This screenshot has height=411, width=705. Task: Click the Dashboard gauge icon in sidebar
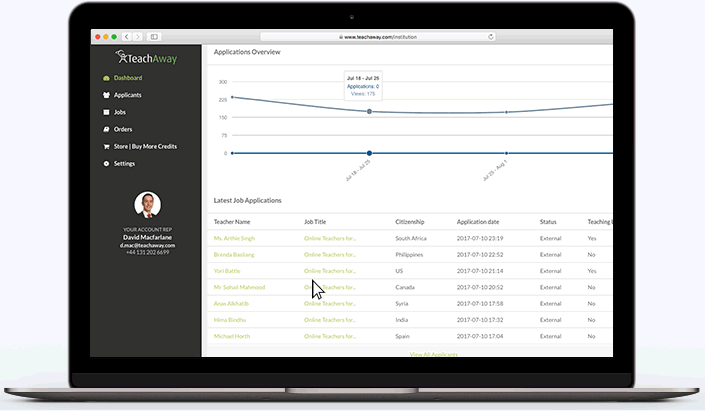(x=106, y=78)
